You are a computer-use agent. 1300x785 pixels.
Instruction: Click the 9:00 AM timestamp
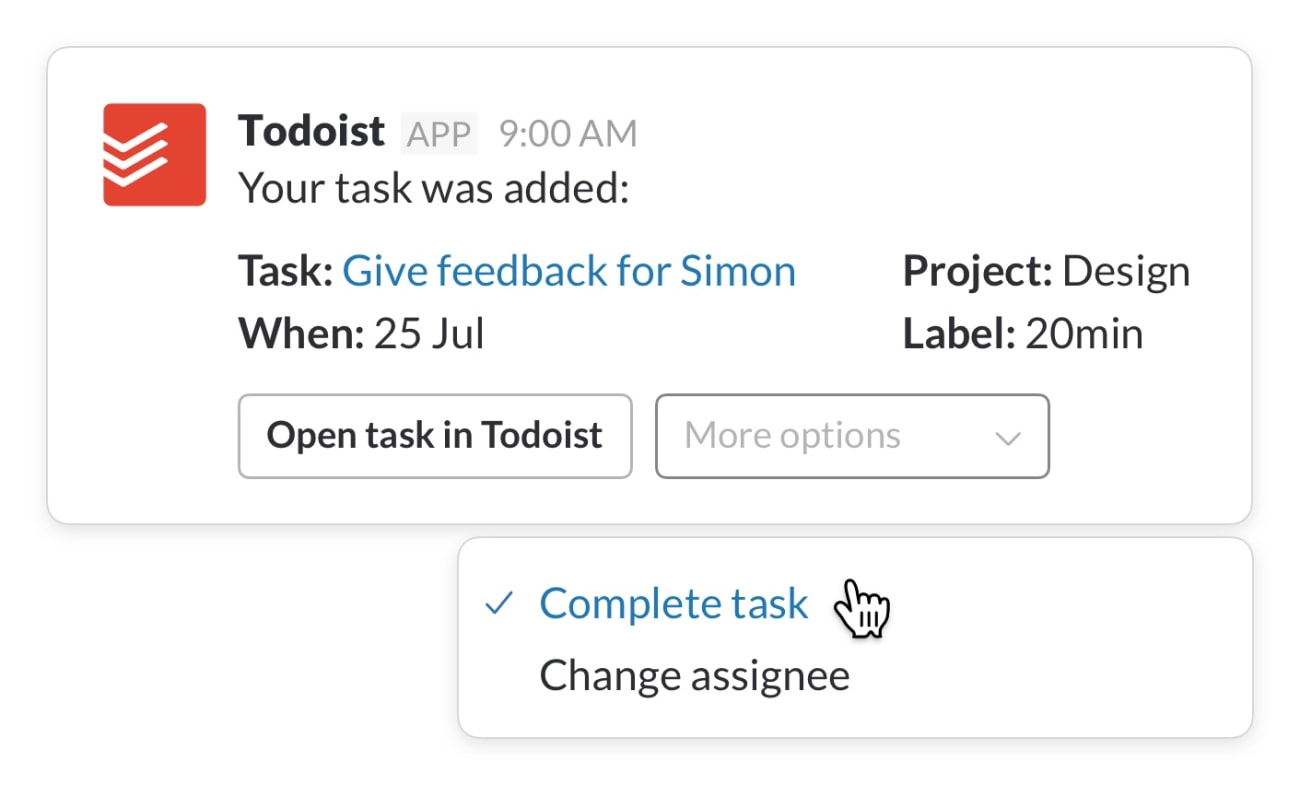(x=567, y=133)
